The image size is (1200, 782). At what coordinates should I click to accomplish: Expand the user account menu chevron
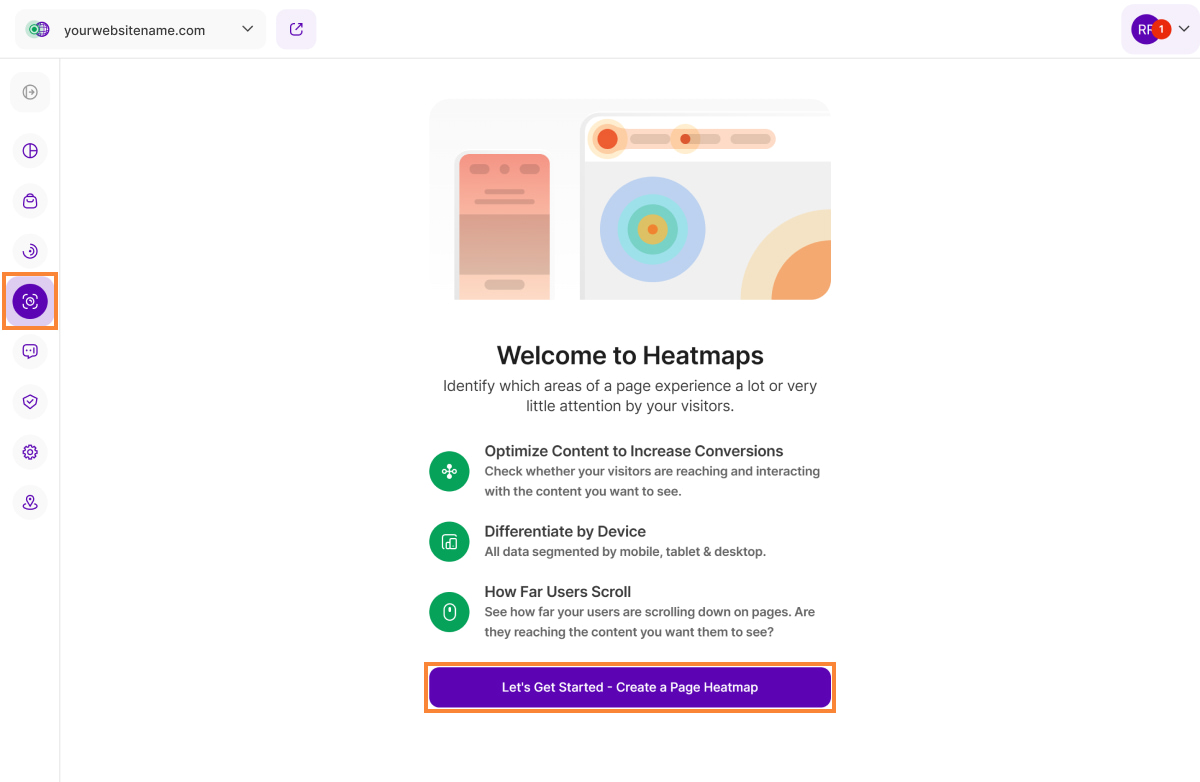pos(1184,29)
